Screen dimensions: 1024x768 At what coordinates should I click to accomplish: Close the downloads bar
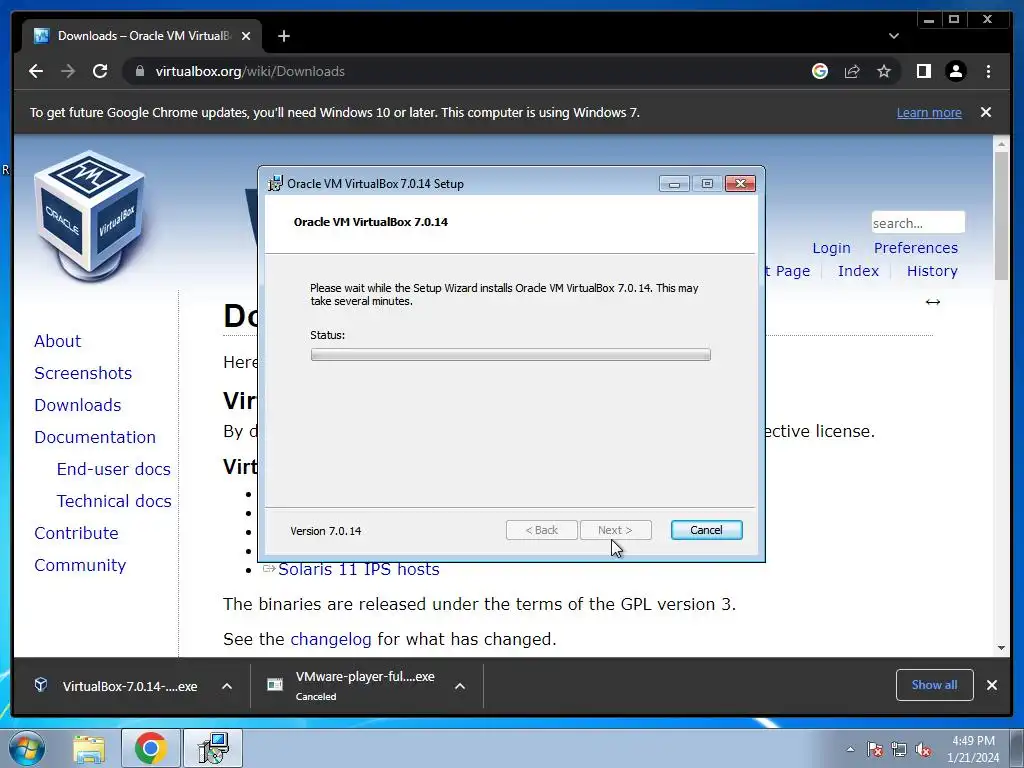click(992, 685)
